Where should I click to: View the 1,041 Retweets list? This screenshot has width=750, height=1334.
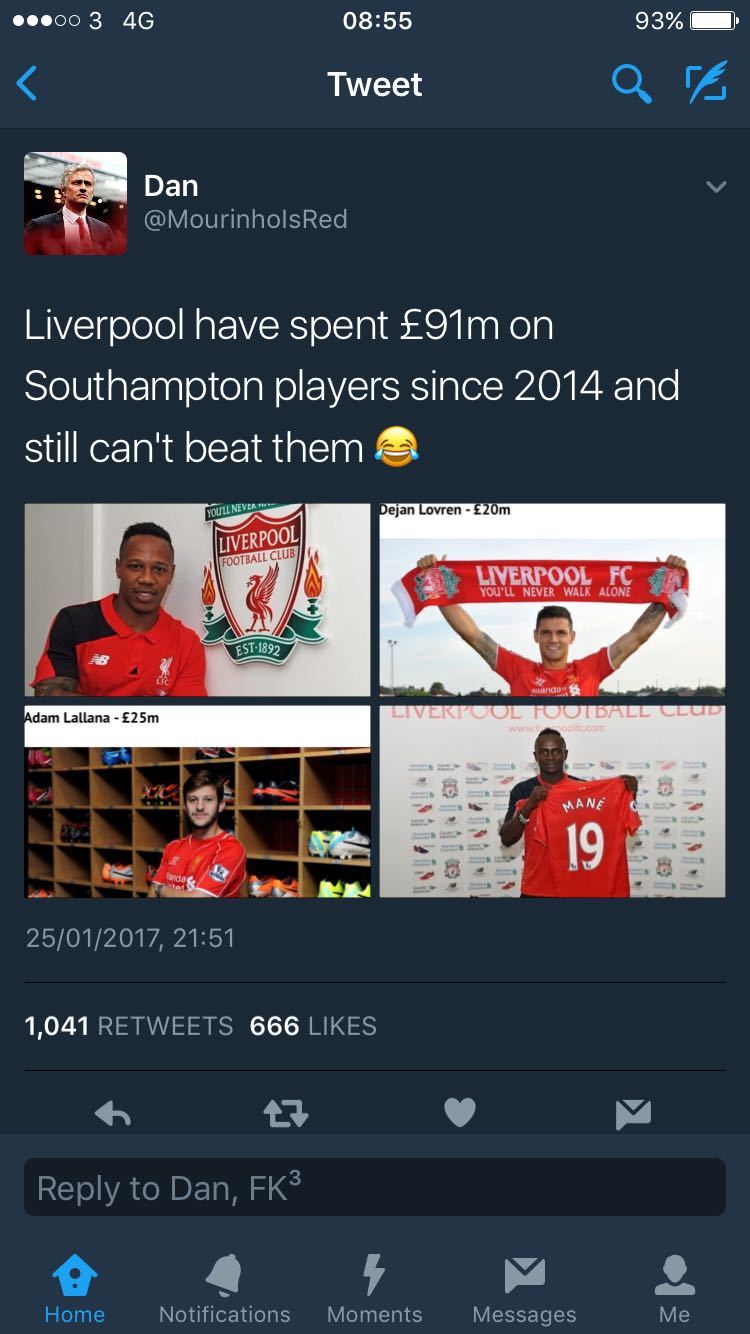click(x=129, y=1026)
